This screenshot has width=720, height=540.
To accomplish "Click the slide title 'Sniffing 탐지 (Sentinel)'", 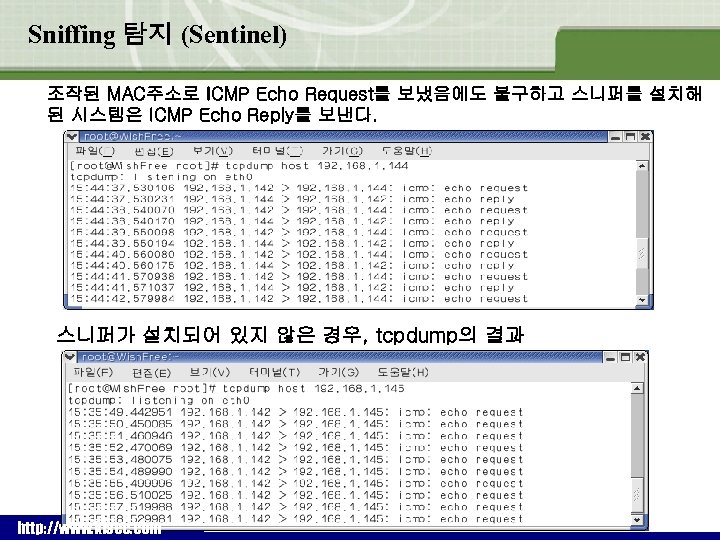I will pos(157,35).
